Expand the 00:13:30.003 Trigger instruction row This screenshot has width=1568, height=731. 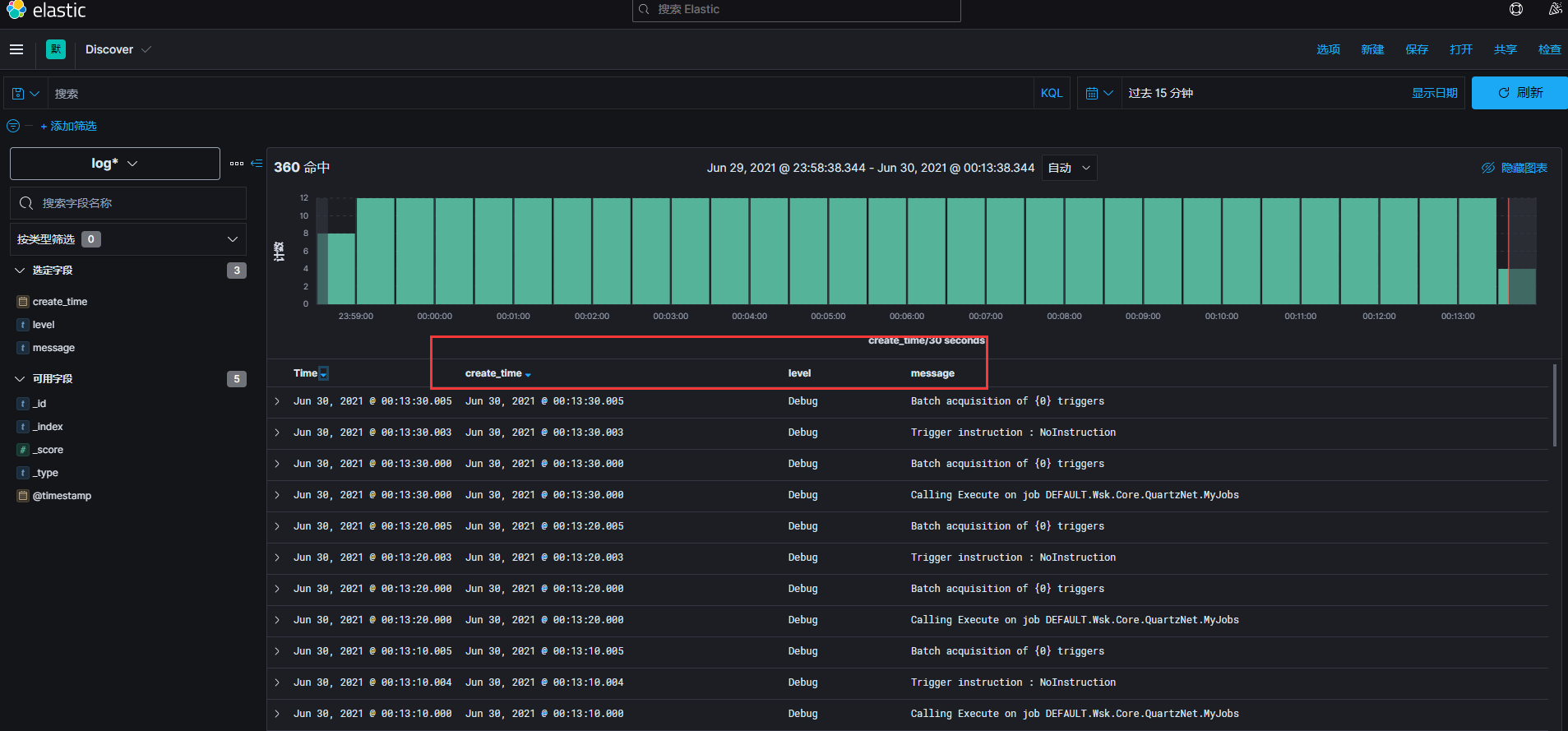pyautogui.click(x=277, y=433)
